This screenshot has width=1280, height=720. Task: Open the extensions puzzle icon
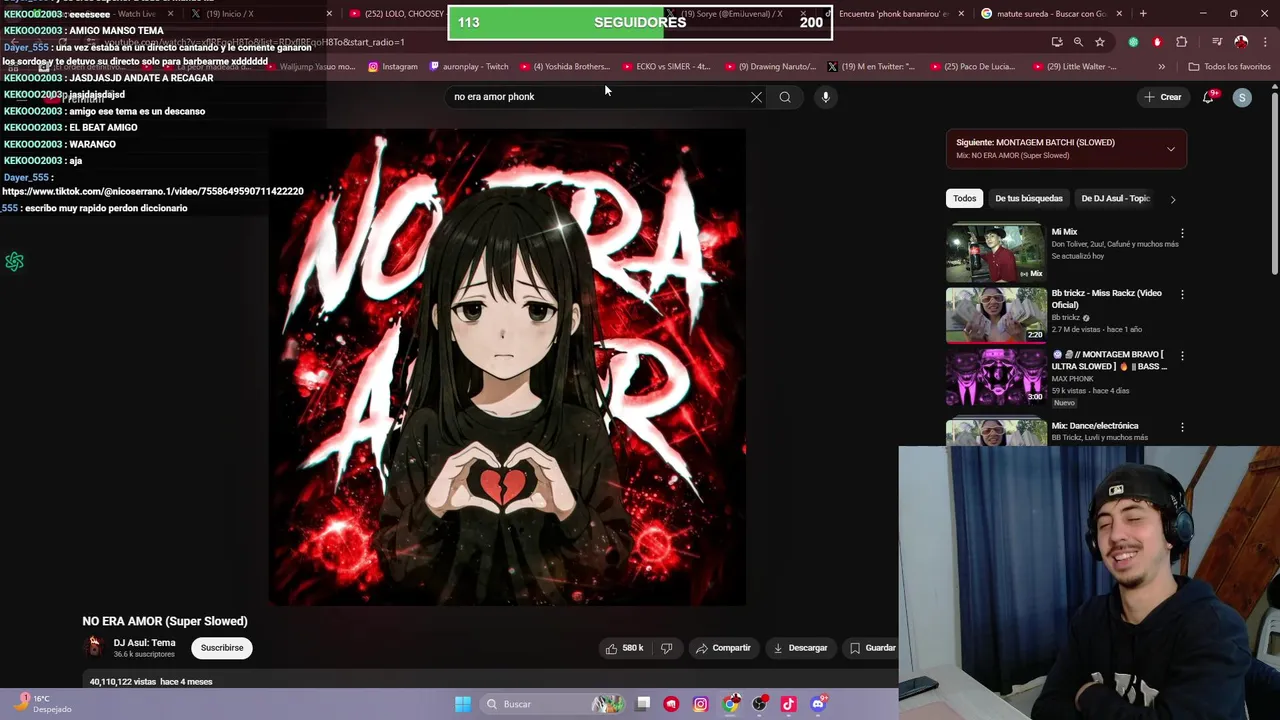[x=1182, y=42]
